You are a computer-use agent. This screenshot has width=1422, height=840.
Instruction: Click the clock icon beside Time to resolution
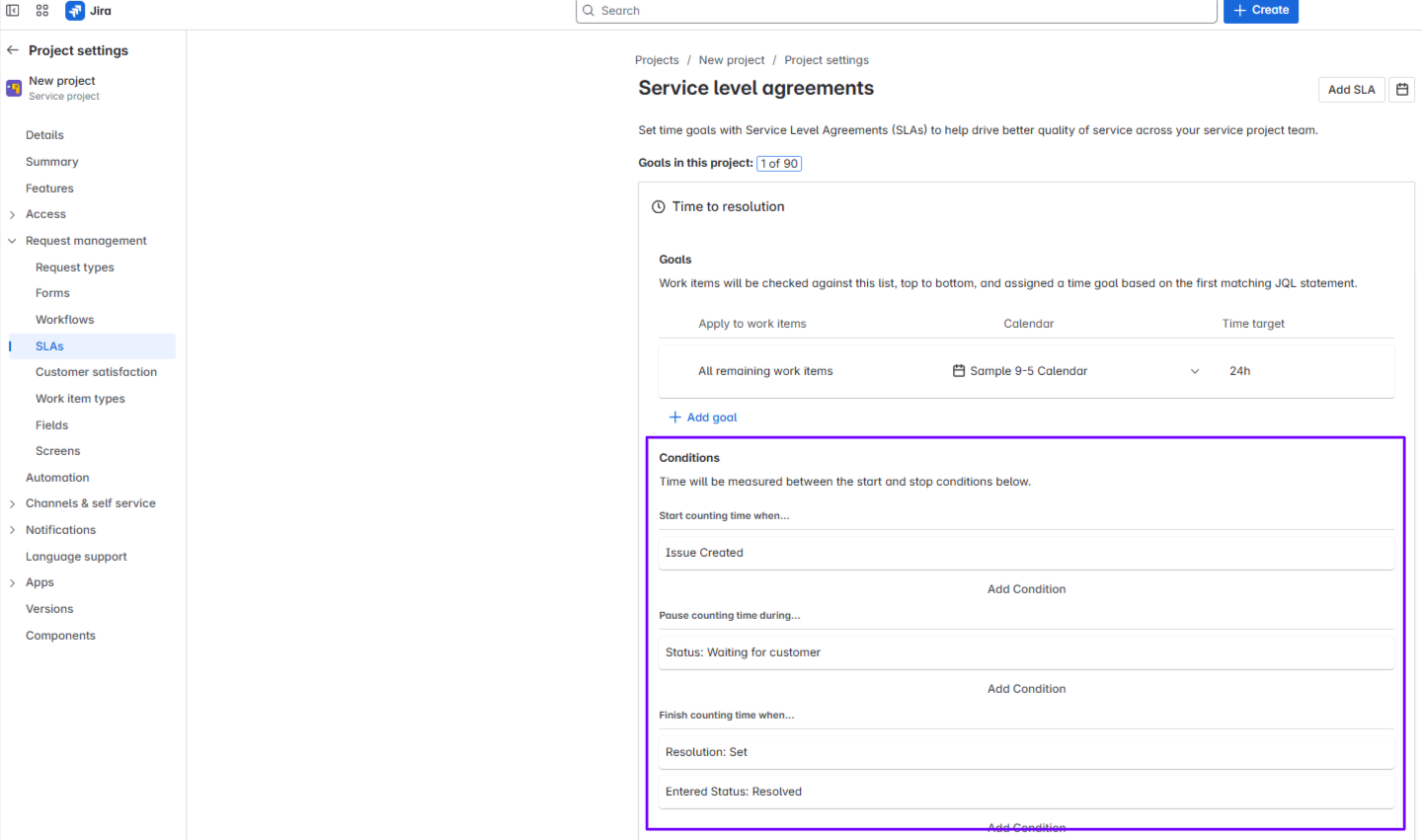tap(659, 206)
